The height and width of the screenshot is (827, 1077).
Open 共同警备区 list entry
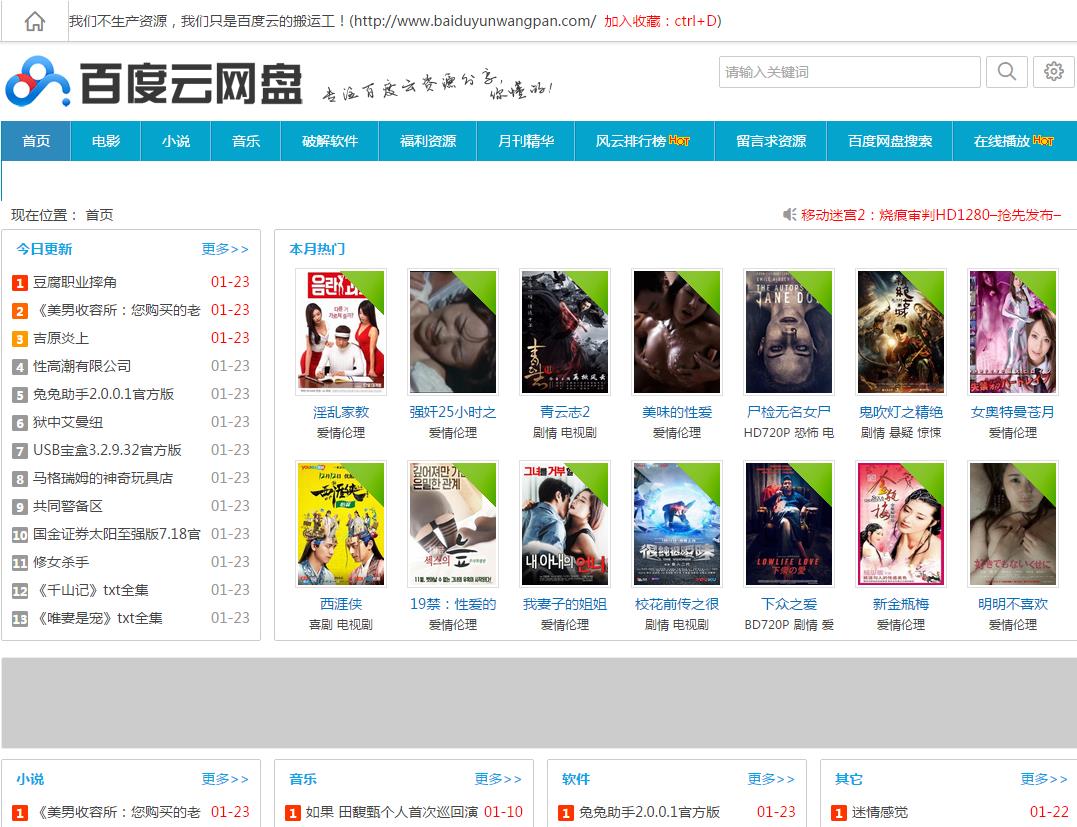click(68, 506)
